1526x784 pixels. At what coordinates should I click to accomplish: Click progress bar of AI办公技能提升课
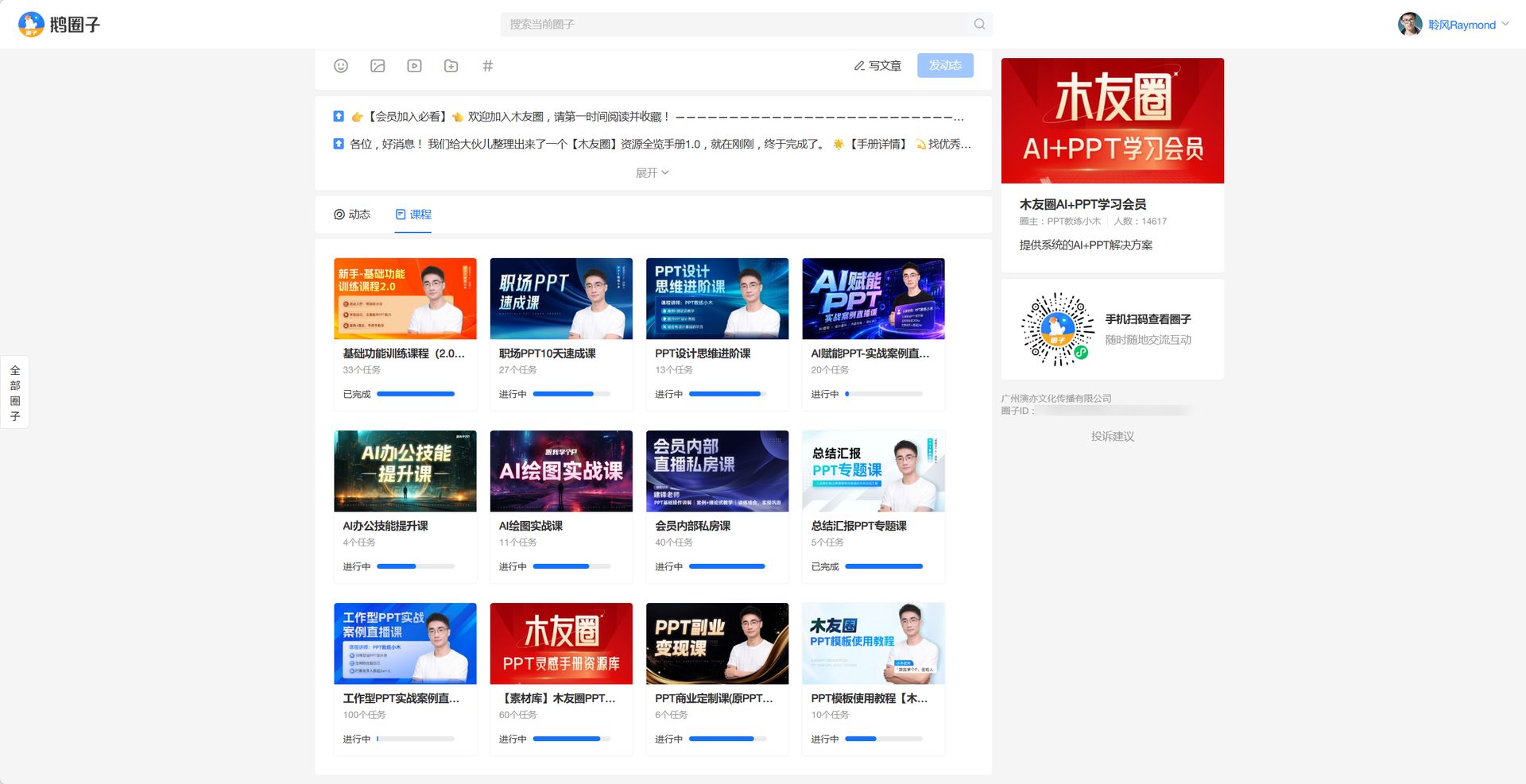(416, 566)
